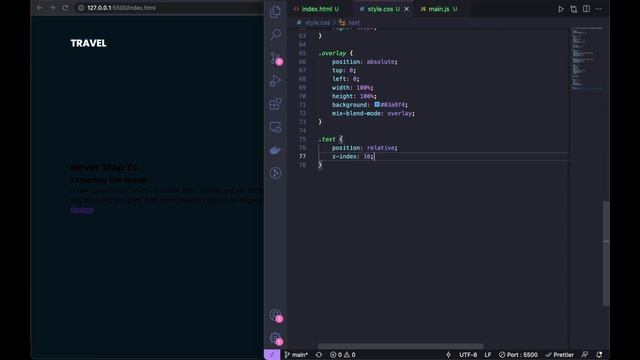
Task: Click the Prettier status bar item
Action: [560, 355]
